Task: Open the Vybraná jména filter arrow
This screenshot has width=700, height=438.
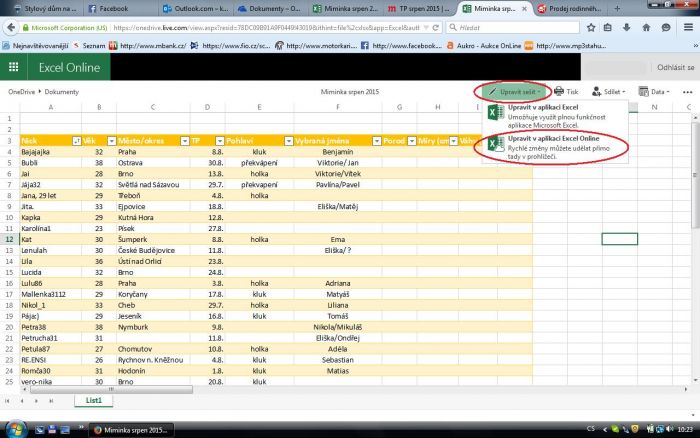Action: (375, 141)
